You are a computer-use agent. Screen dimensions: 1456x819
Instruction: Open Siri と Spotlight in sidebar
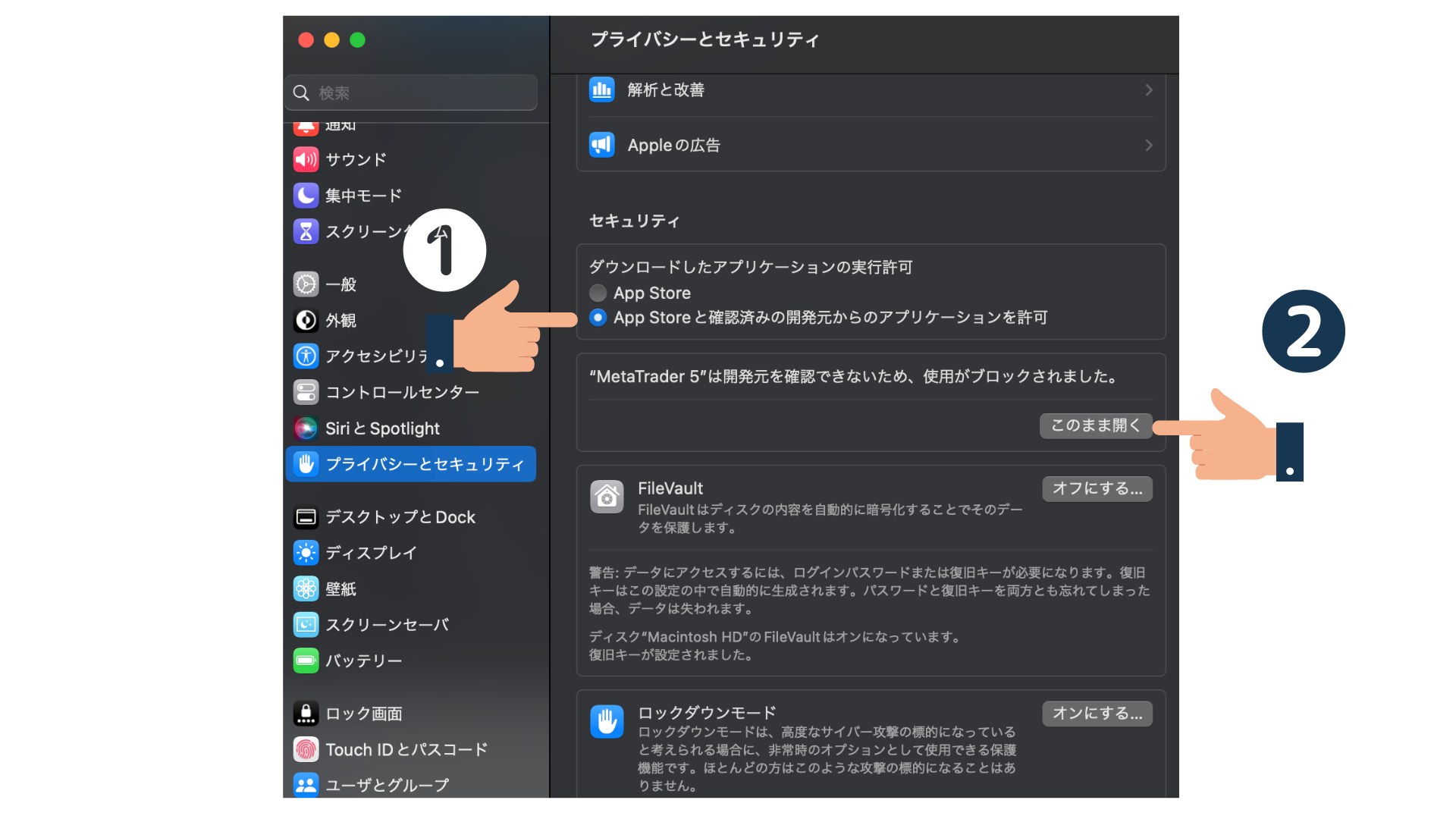(410, 428)
